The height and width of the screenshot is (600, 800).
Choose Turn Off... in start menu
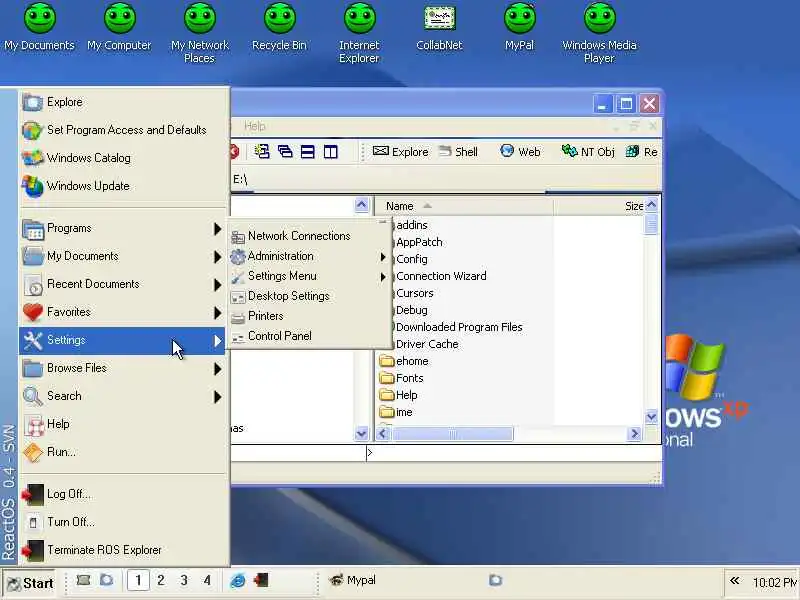tap(122, 522)
